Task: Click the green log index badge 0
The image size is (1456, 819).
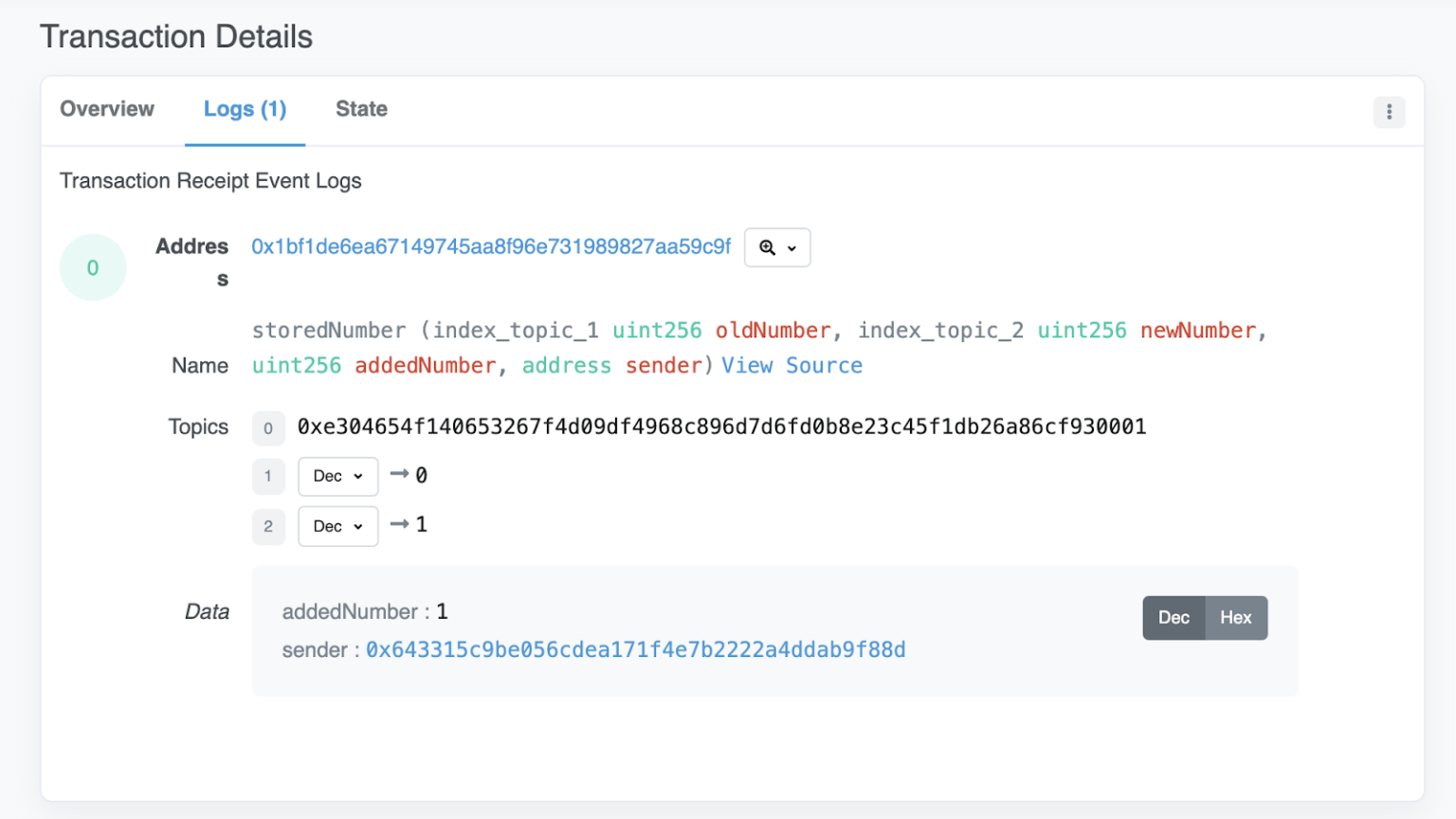Action: tap(92, 267)
